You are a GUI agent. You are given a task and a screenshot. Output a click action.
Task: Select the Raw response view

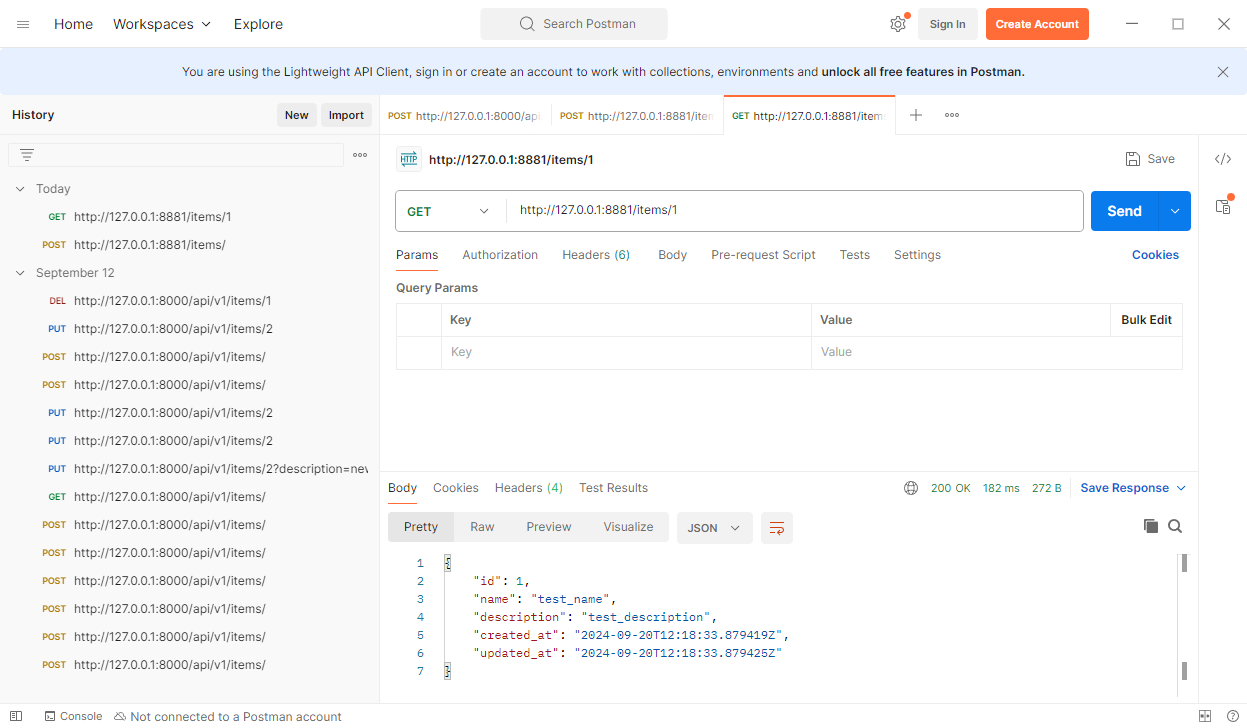pos(482,527)
